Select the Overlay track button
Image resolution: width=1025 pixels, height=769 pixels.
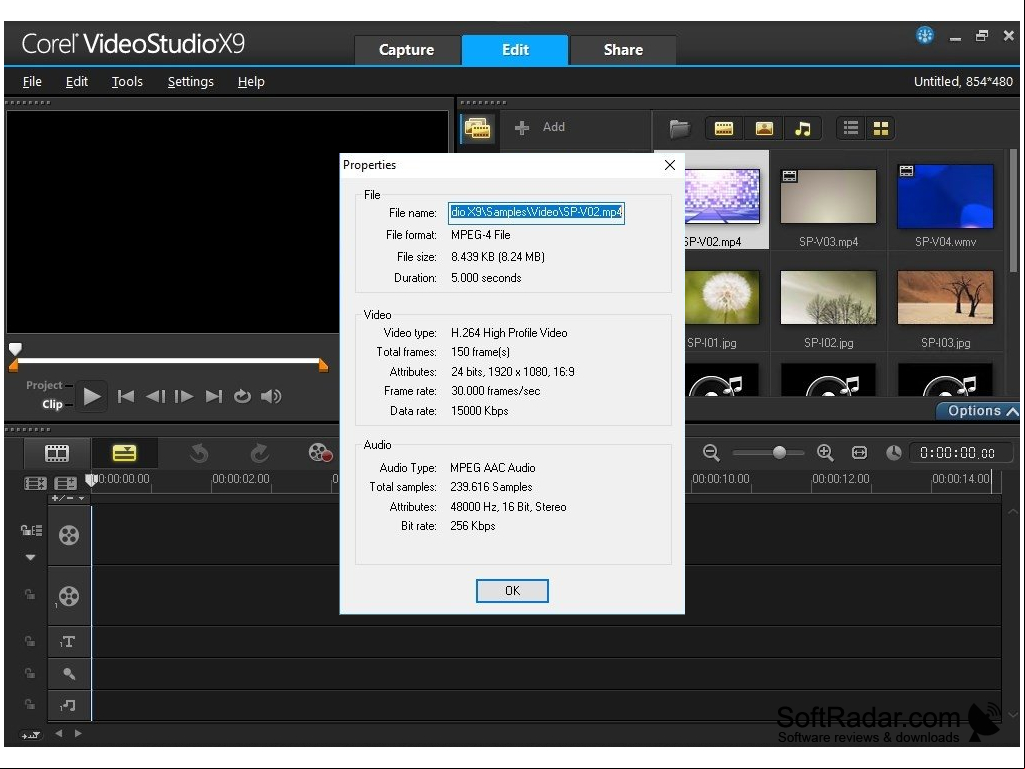[x=69, y=596]
